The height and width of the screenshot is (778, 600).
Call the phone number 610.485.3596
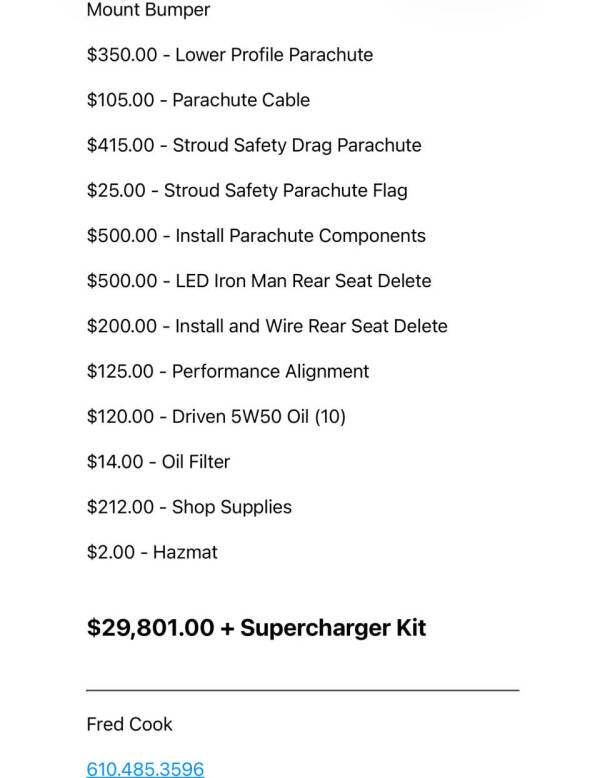[145, 769]
